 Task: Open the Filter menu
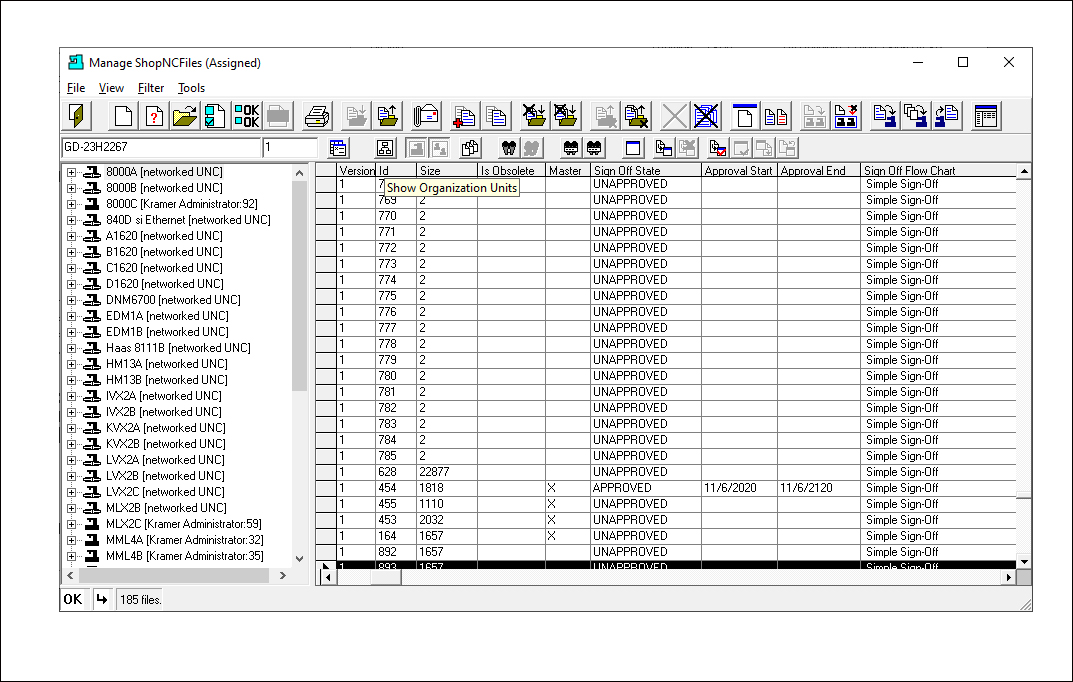pos(151,88)
